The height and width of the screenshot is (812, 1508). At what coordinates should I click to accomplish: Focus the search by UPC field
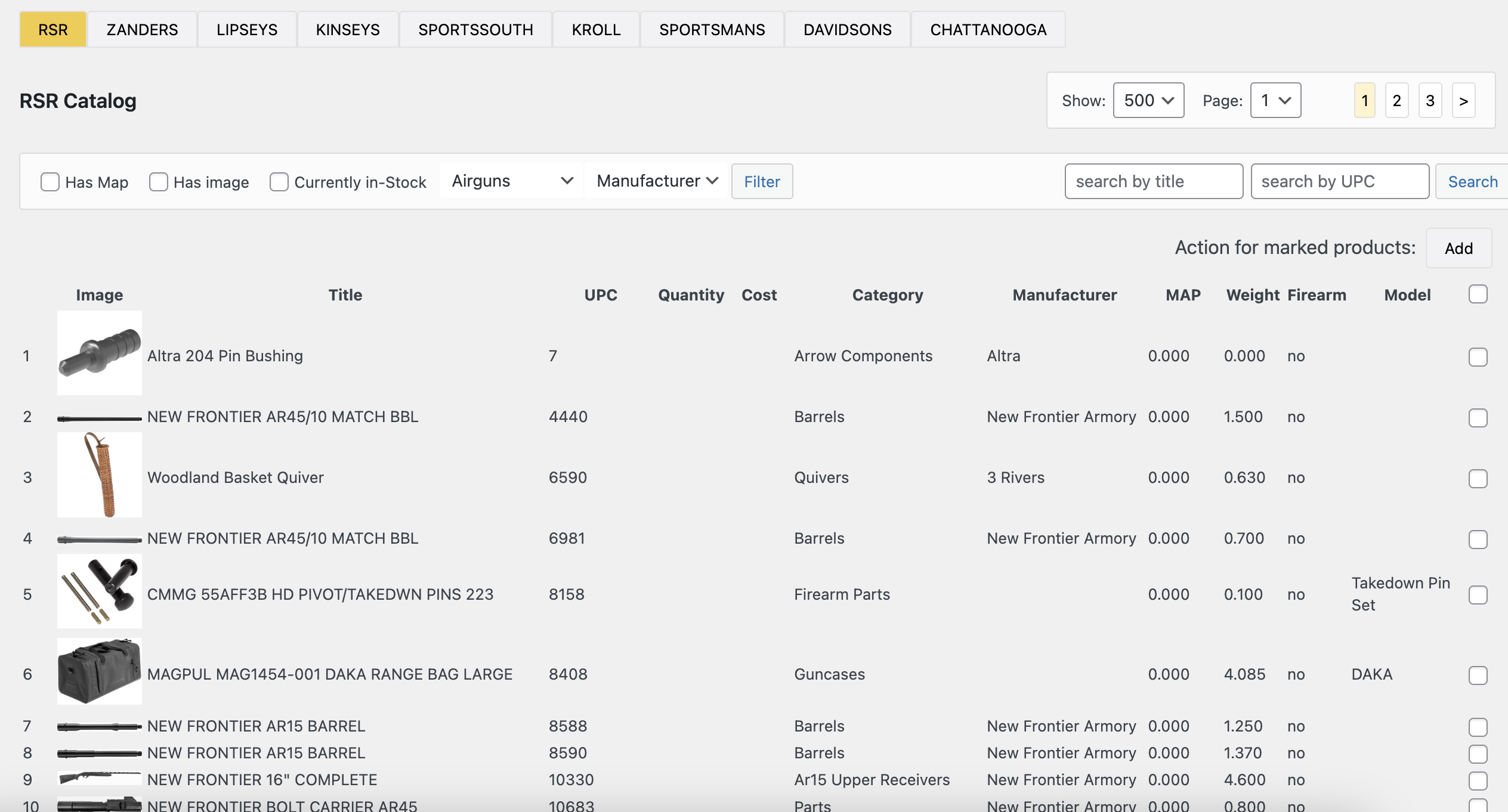click(x=1340, y=181)
